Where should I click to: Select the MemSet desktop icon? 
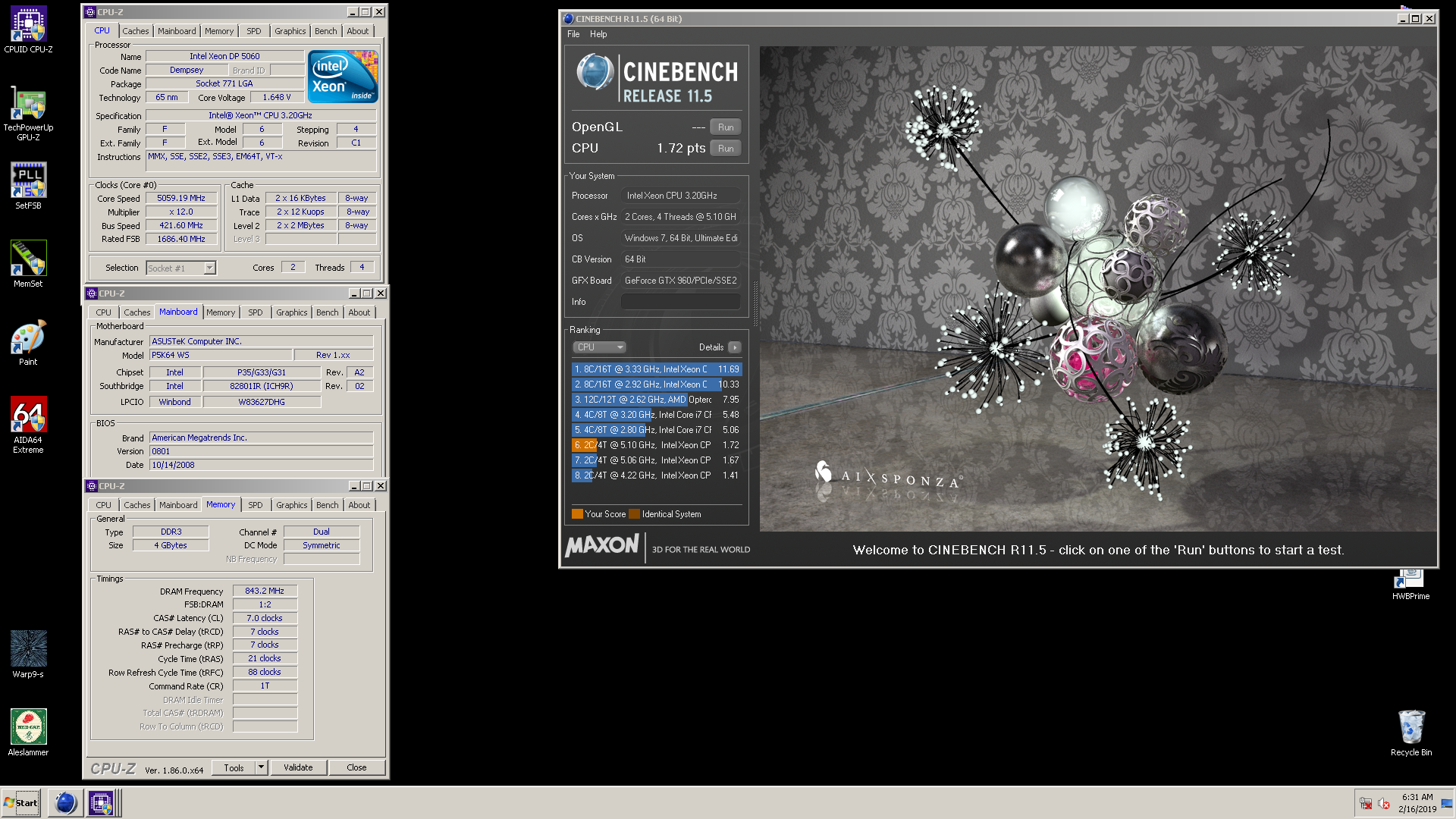(28, 264)
